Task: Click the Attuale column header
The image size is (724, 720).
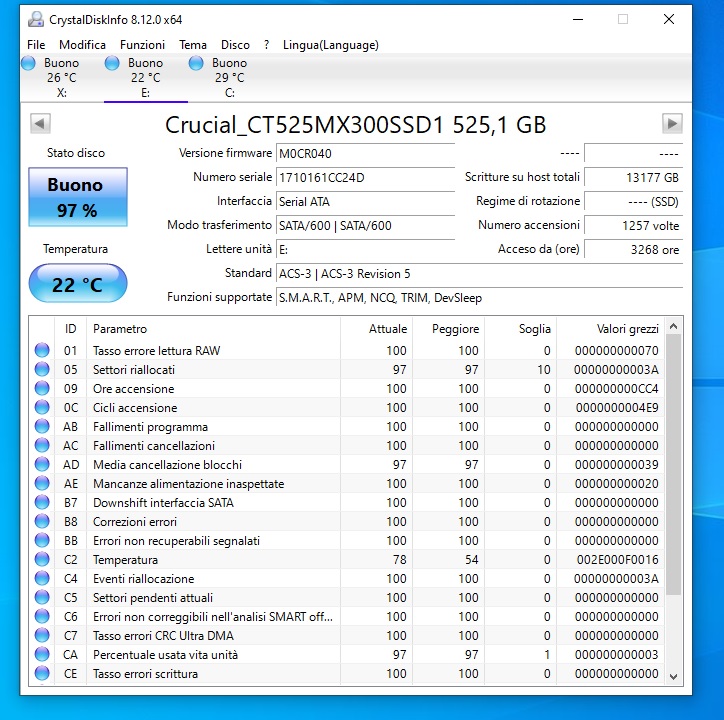Action: (x=376, y=328)
